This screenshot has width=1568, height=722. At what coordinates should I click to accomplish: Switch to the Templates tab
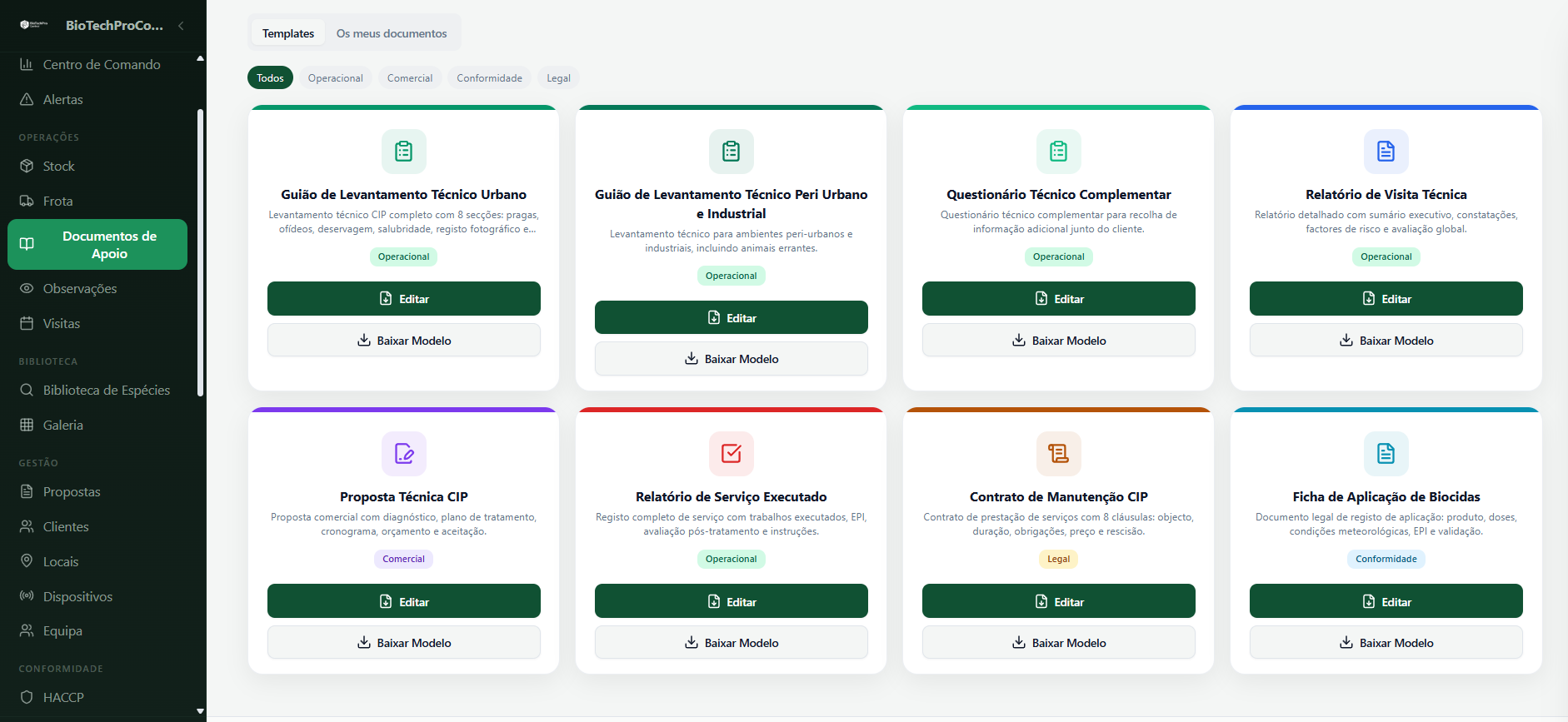coord(288,33)
